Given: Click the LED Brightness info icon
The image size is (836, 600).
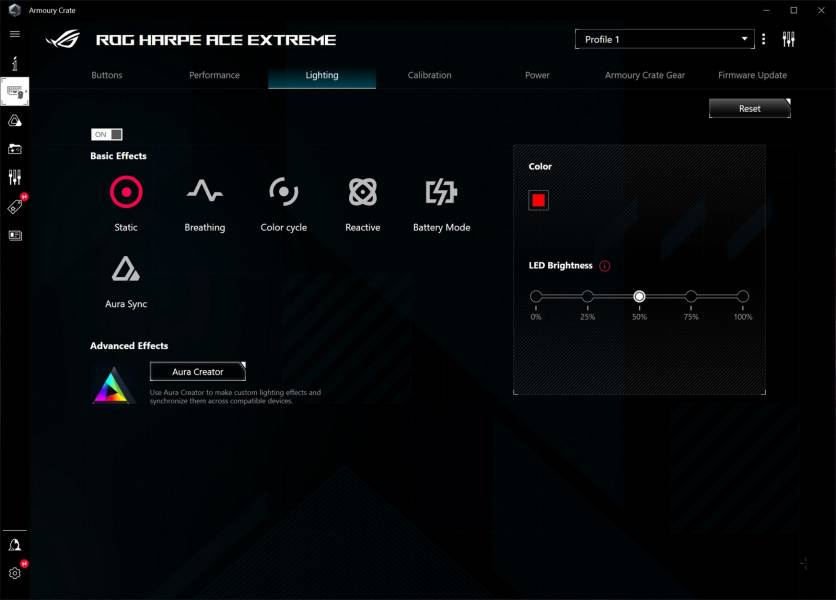Looking at the screenshot, I should point(605,266).
